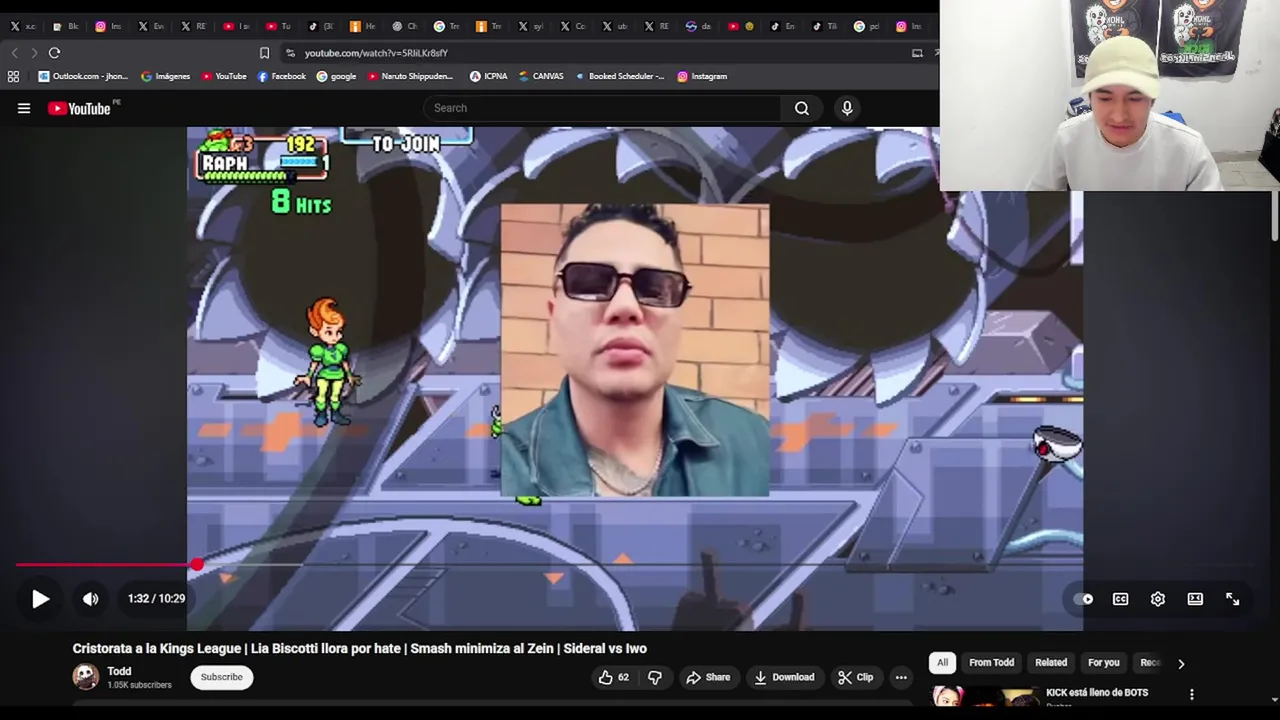1280x720 pixels.
Task: Switch to the 'He' browser tab
Action: coord(363,26)
